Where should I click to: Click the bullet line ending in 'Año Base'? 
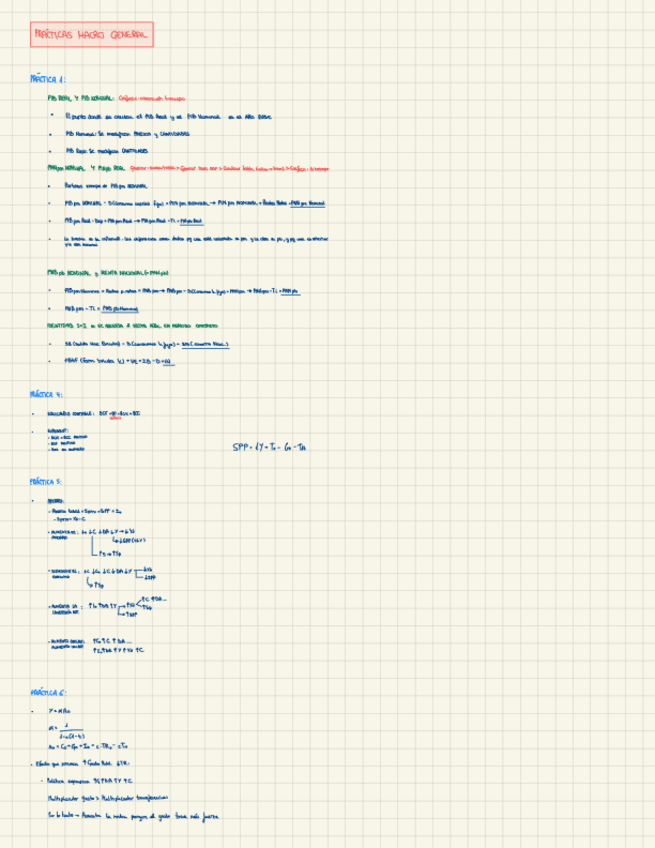click(x=168, y=116)
